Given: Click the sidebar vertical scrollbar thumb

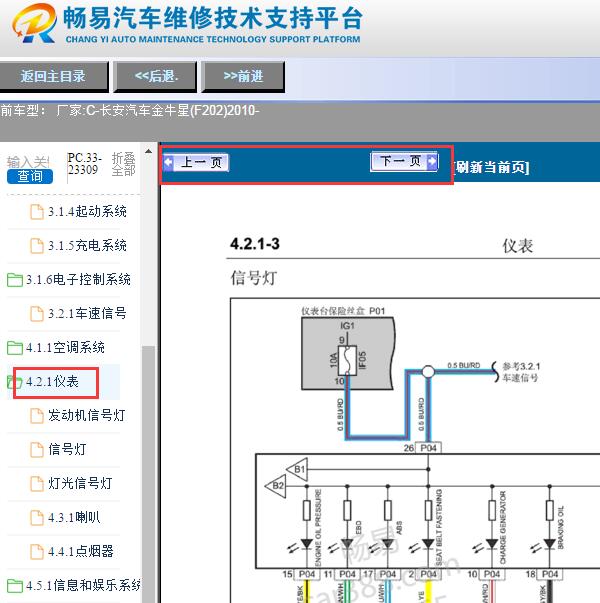Looking at the screenshot, I should (148, 474).
